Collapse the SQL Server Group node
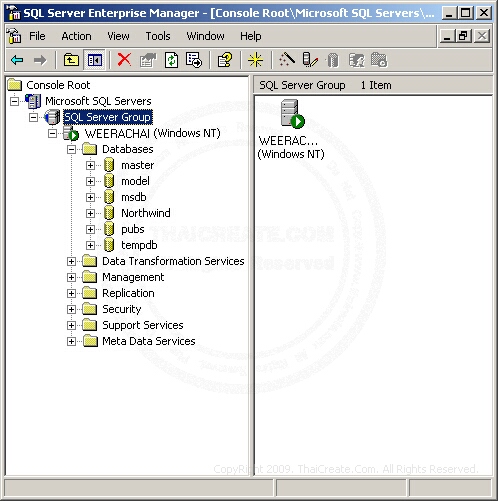Image resolution: width=498 pixels, height=501 pixels. [33, 117]
